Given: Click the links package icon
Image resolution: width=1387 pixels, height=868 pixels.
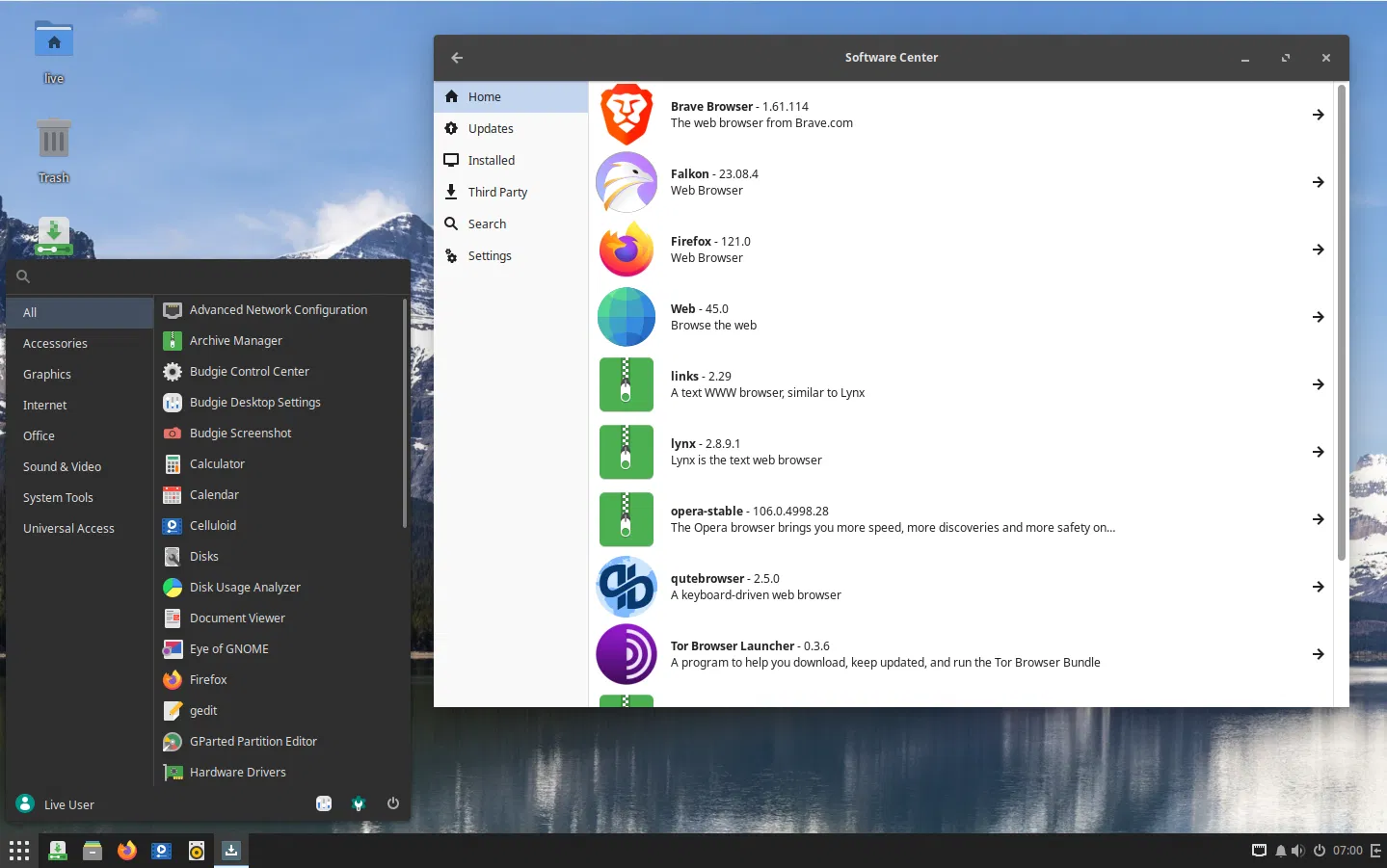Looking at the screenshot, I should click(627, 384).
